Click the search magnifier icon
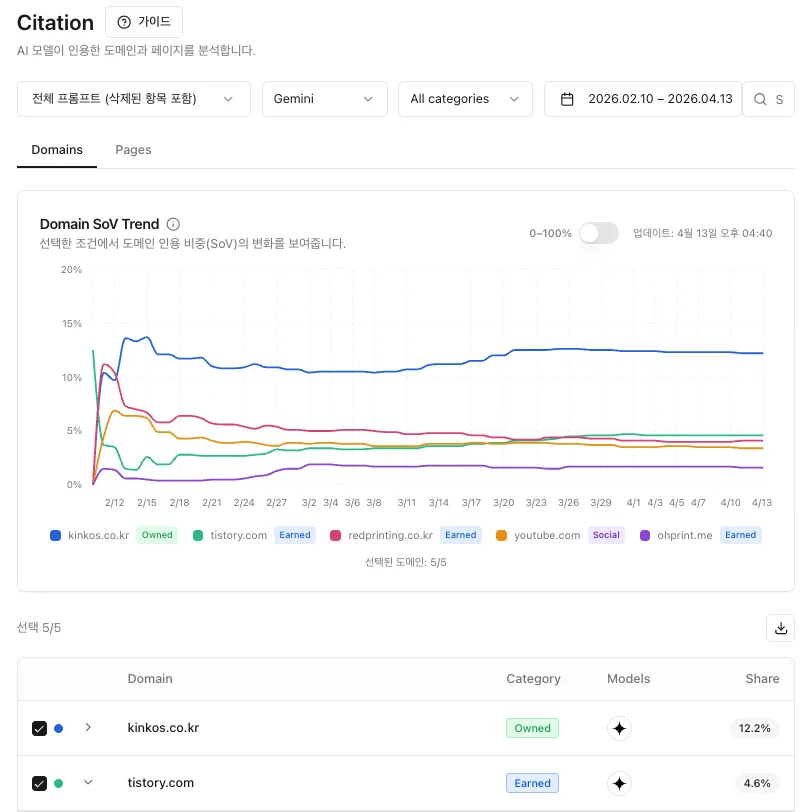Image resolution: width=807 pixels, height=812 pixels. point(760,99)
